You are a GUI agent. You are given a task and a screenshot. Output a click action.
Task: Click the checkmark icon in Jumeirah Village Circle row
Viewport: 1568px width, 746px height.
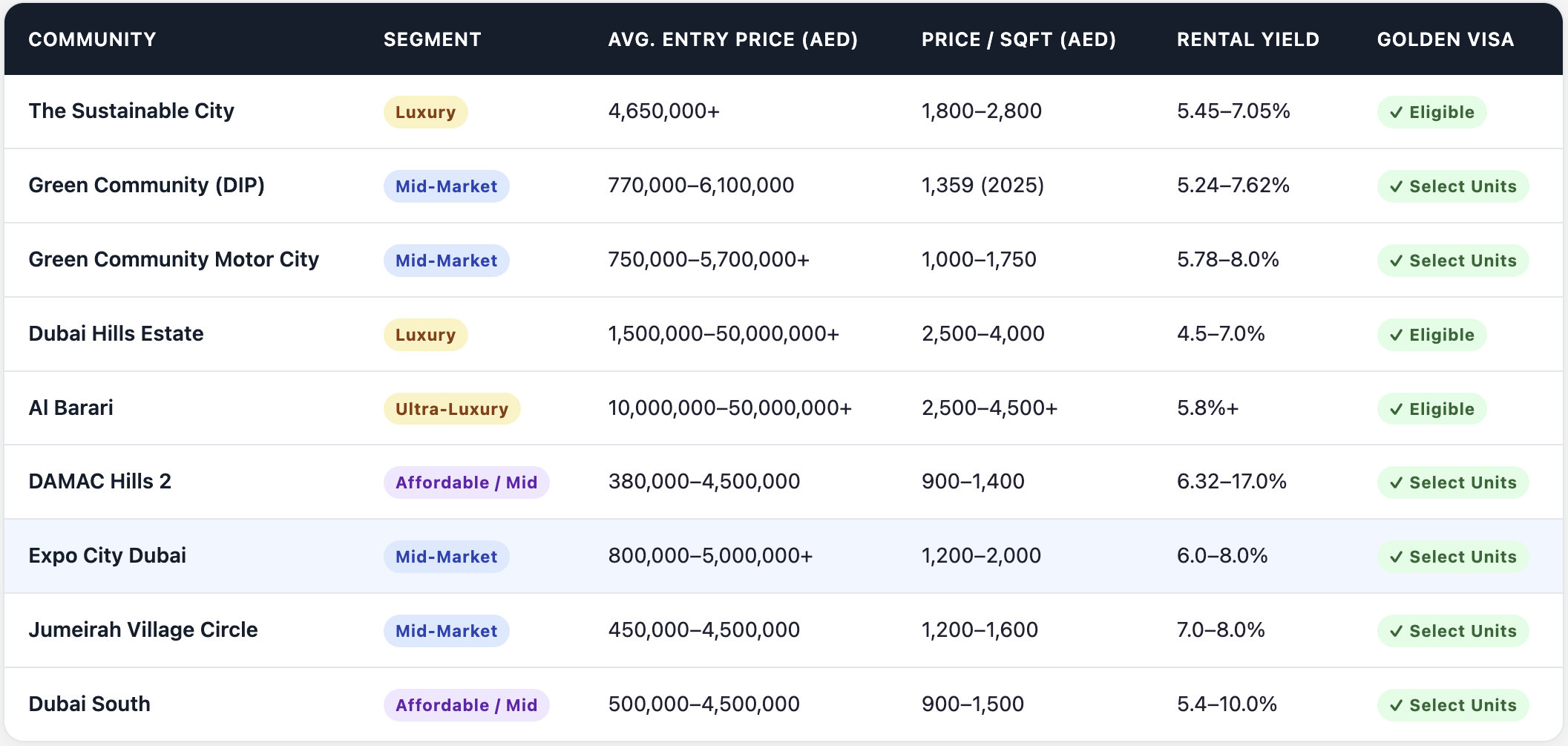[x=1396, y=632]
